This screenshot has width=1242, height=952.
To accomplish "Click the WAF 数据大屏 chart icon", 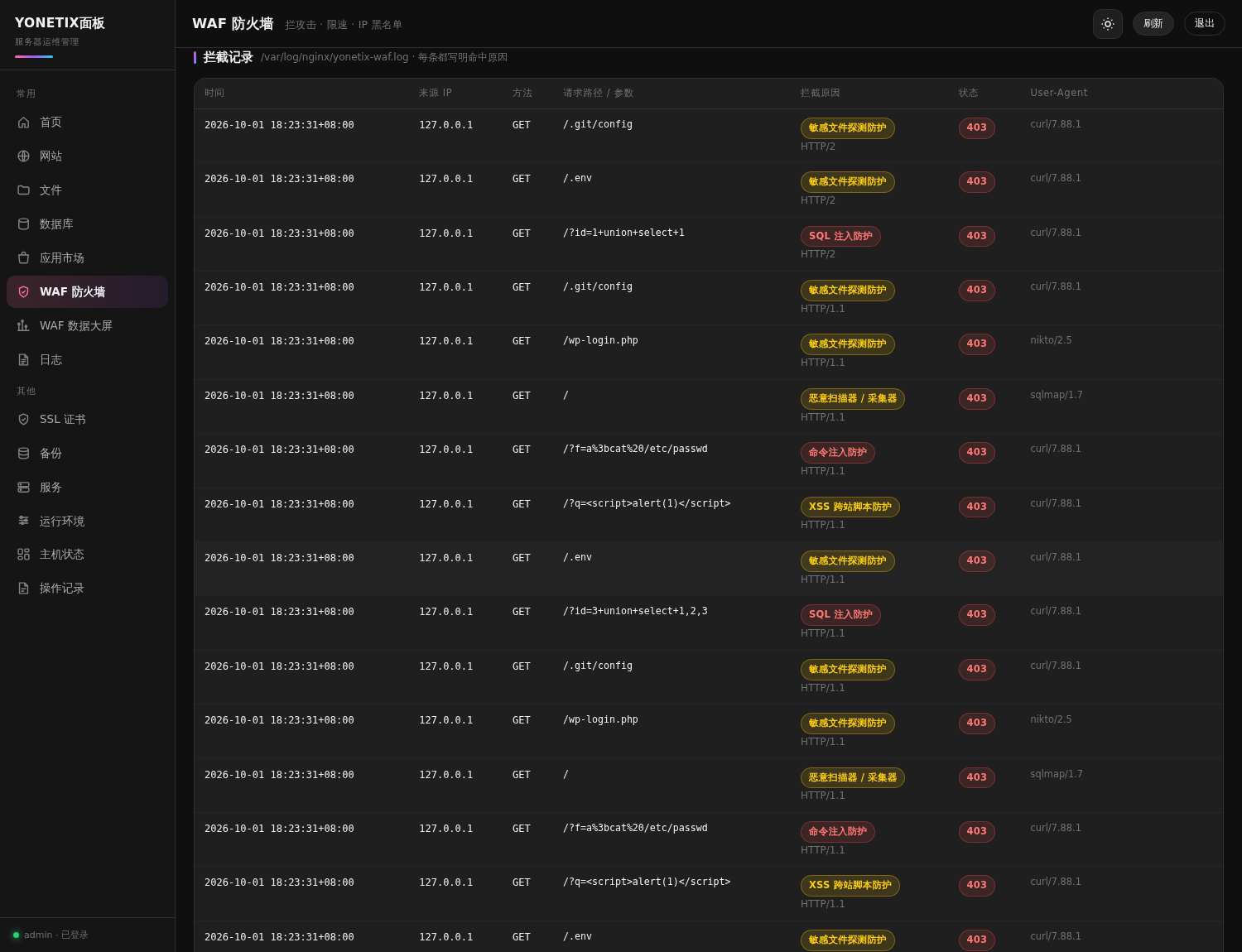I will 23,326.
